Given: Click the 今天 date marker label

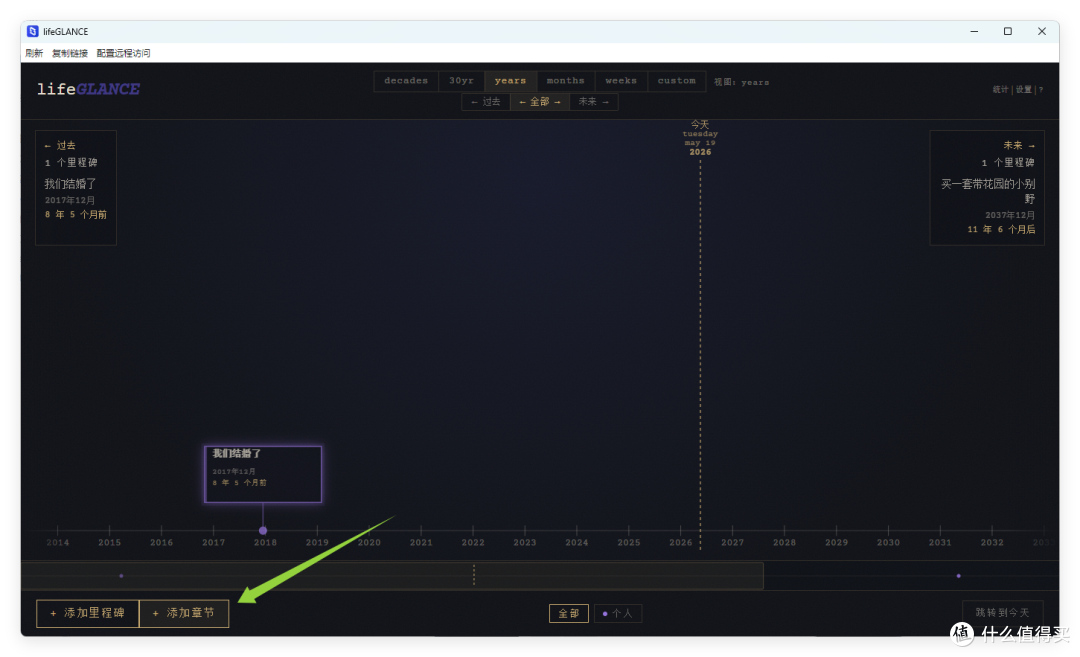Looking at the screenshot, I should [700, 124].
